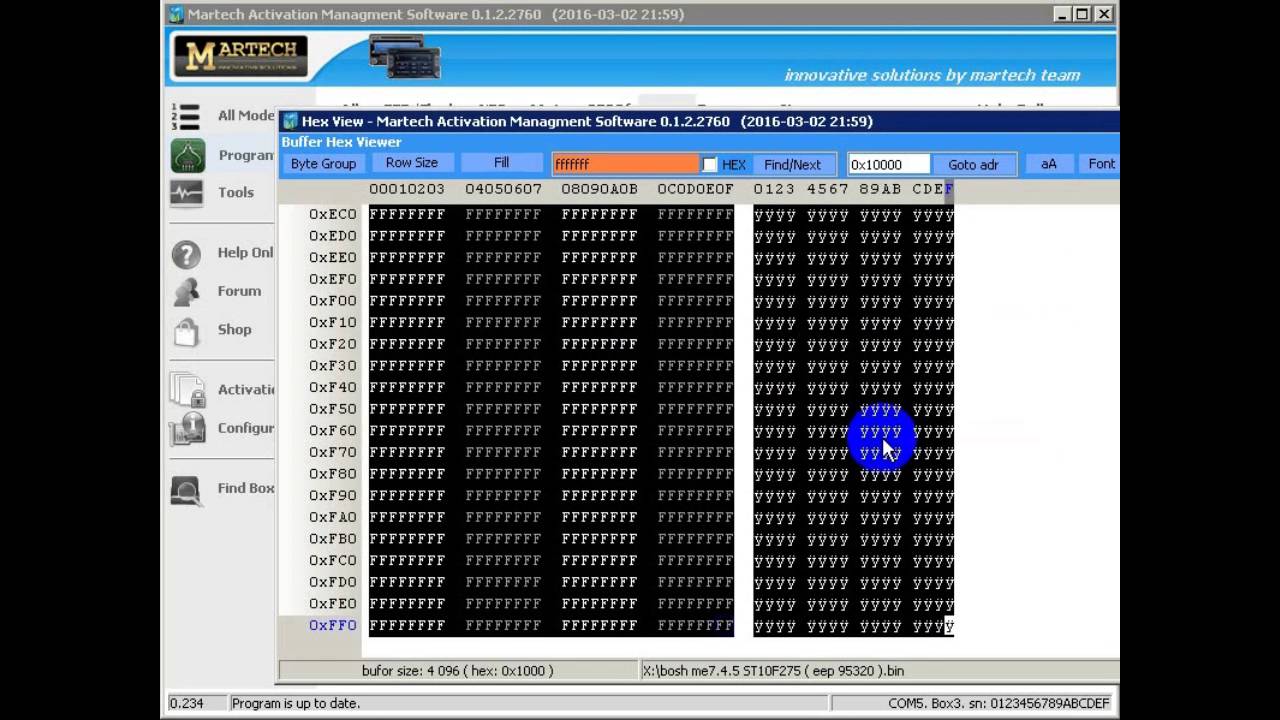Click first ASCII group in row 0xF10
The width and height of the screenshot is (1280, 720).
click(775, 323)
